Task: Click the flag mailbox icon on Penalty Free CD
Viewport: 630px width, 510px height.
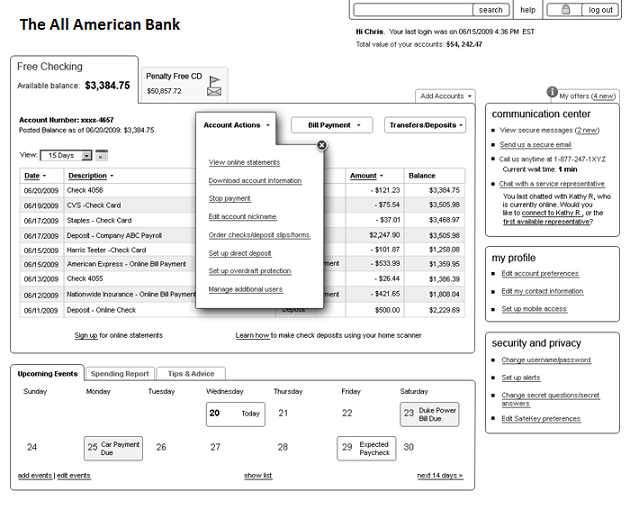Action: [214, 86]
